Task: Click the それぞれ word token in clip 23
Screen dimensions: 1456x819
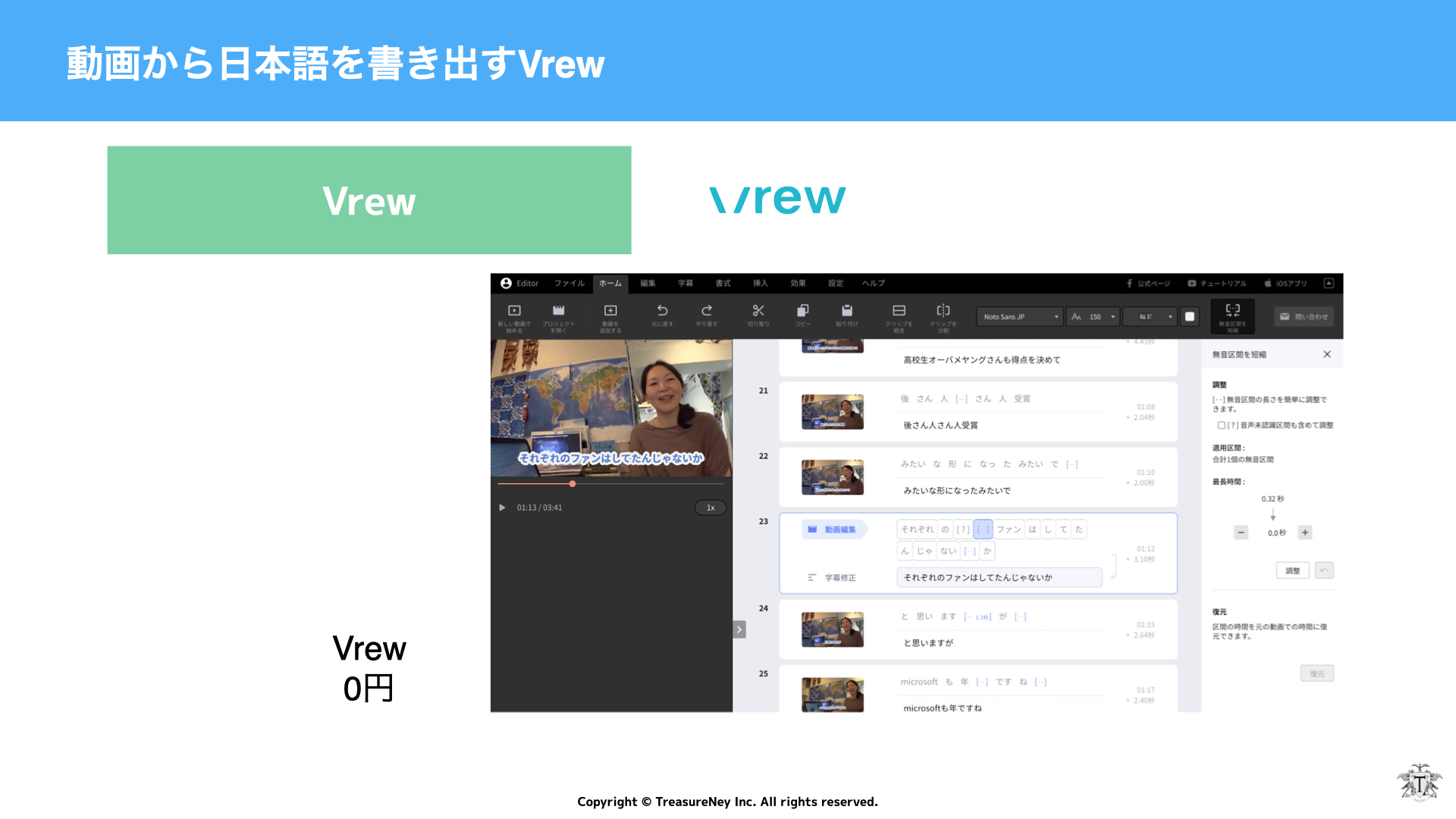Action: [x=918, y=529]
